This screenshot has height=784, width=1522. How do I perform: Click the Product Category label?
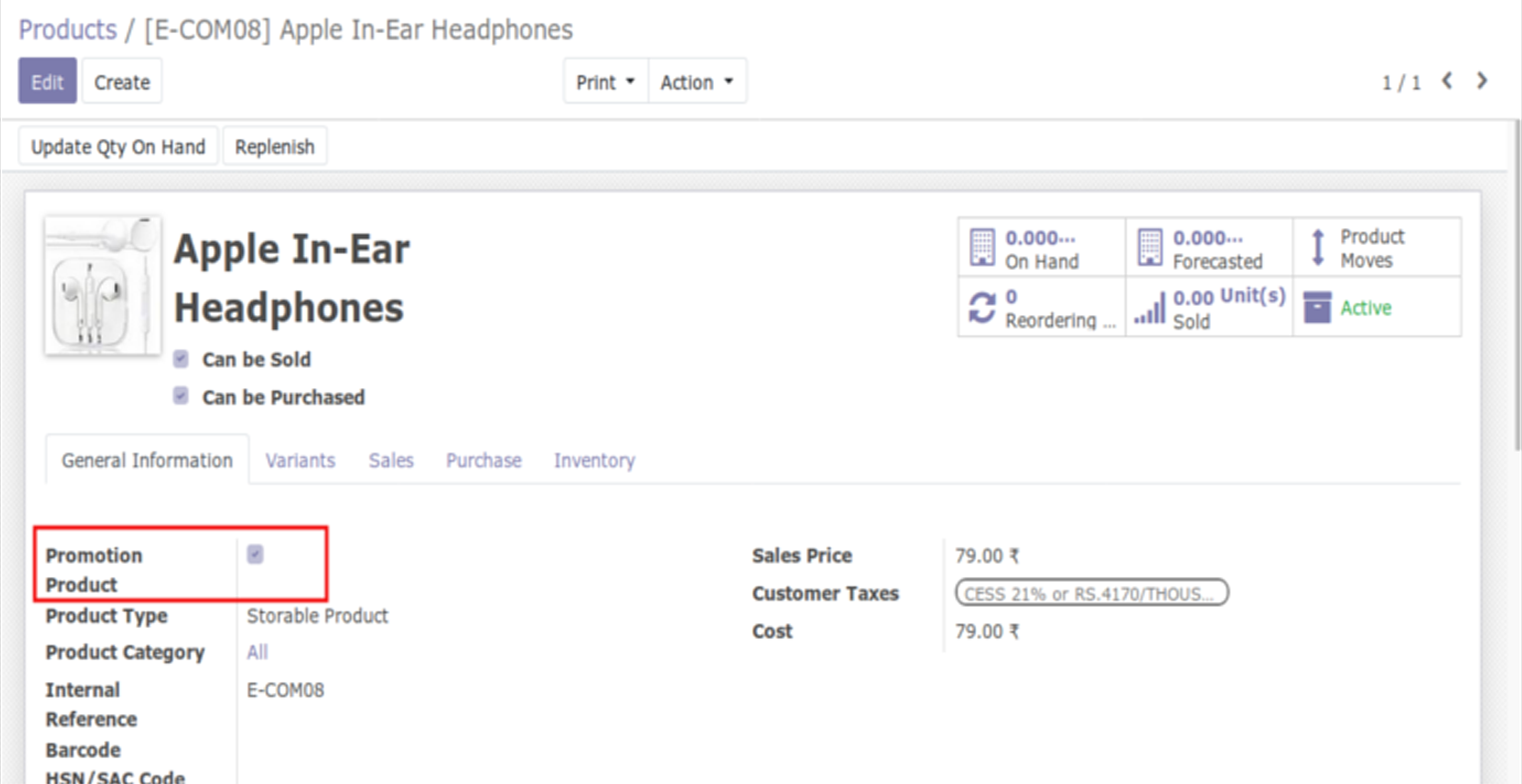coord(125,652)
